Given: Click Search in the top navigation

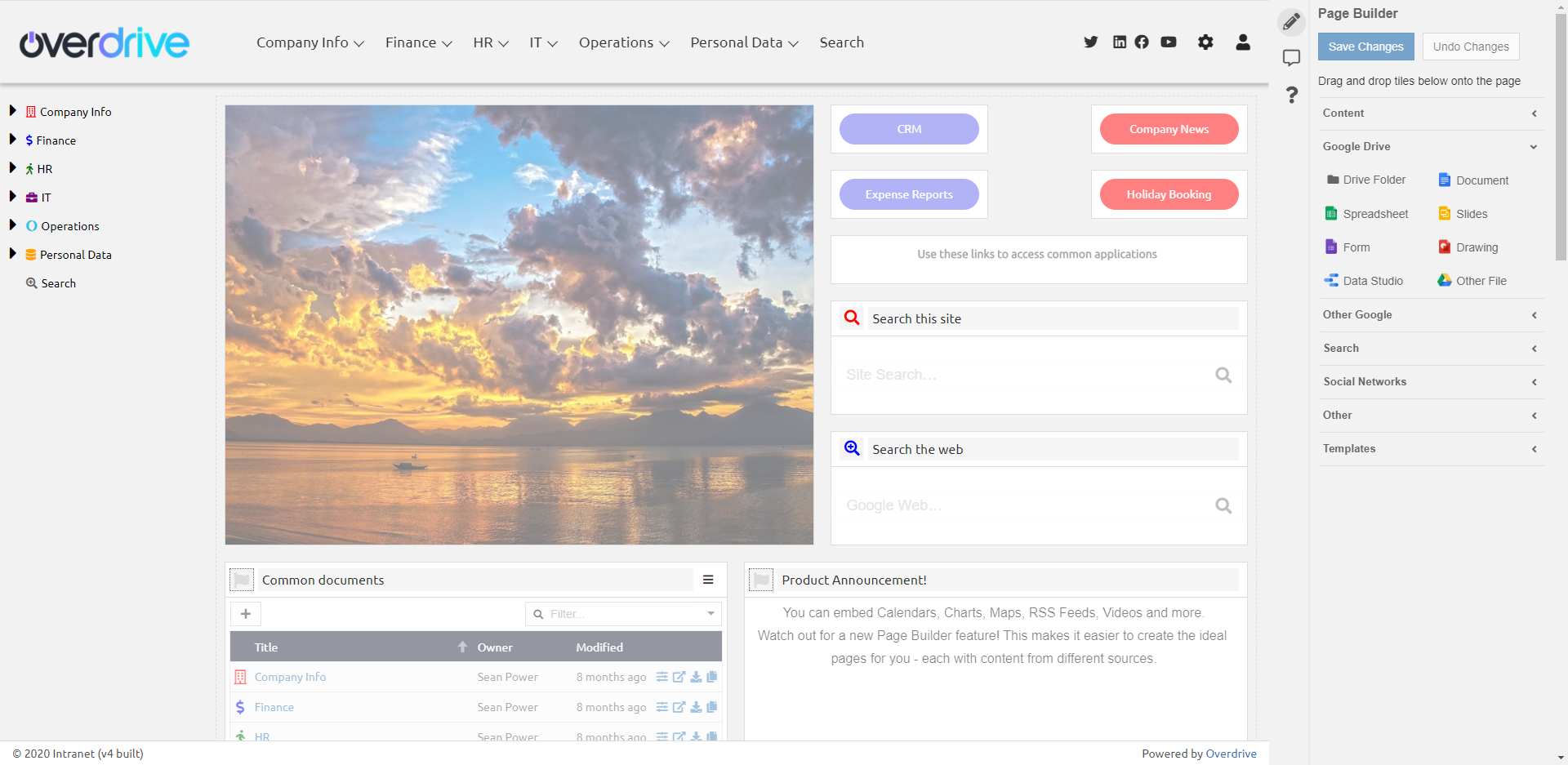Looking at the screenshot, I should click(842, 42).
